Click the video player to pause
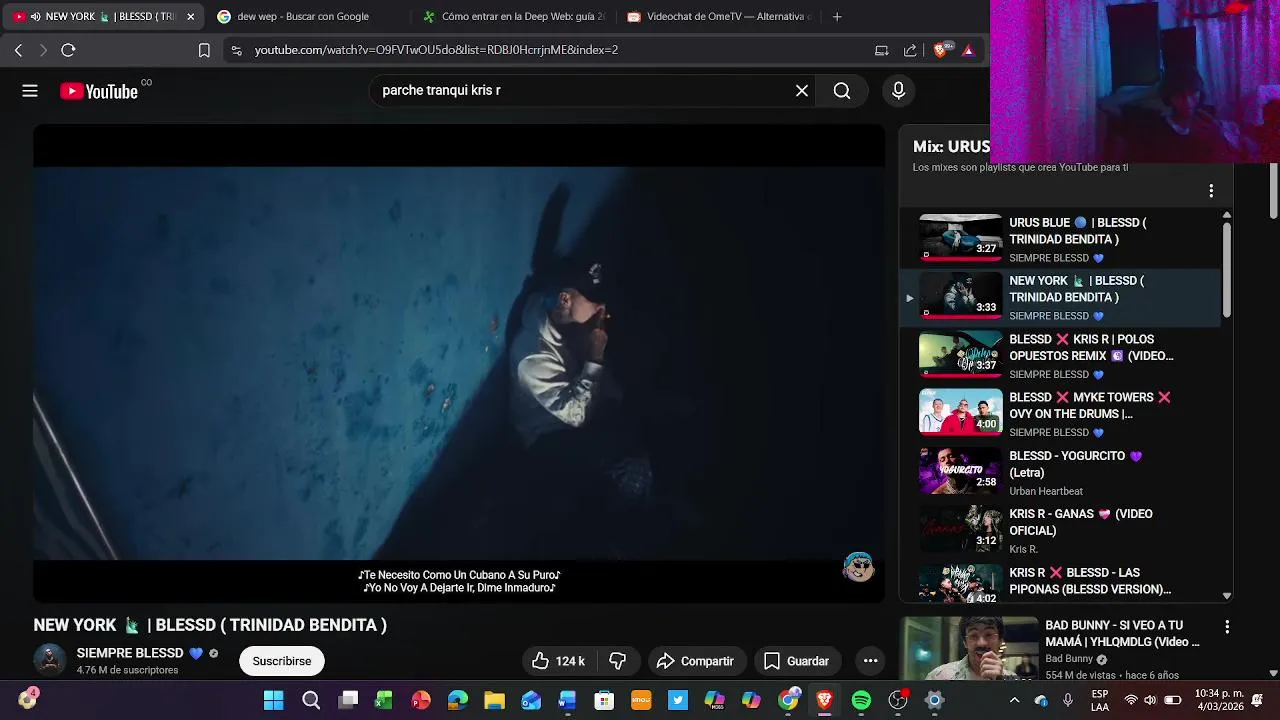 (x=459, y=362)
